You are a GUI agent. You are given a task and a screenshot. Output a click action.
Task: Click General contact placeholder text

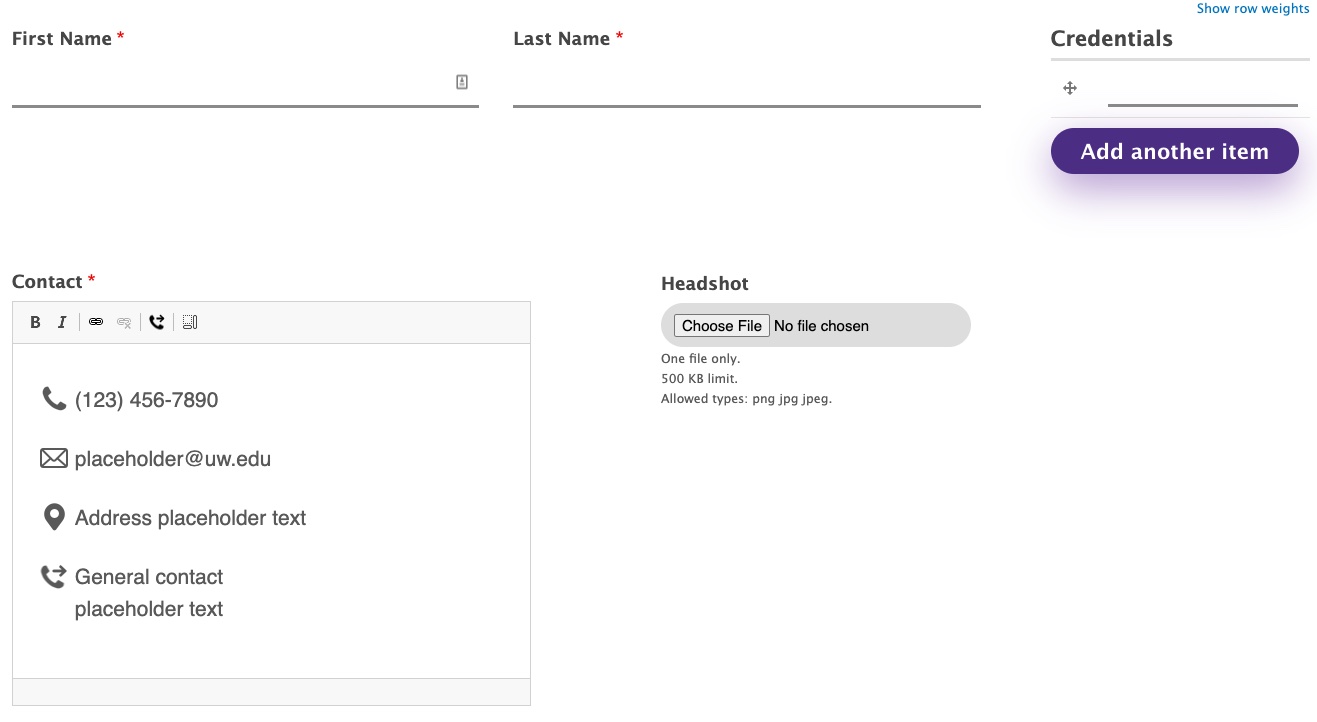tap(149, 593)
